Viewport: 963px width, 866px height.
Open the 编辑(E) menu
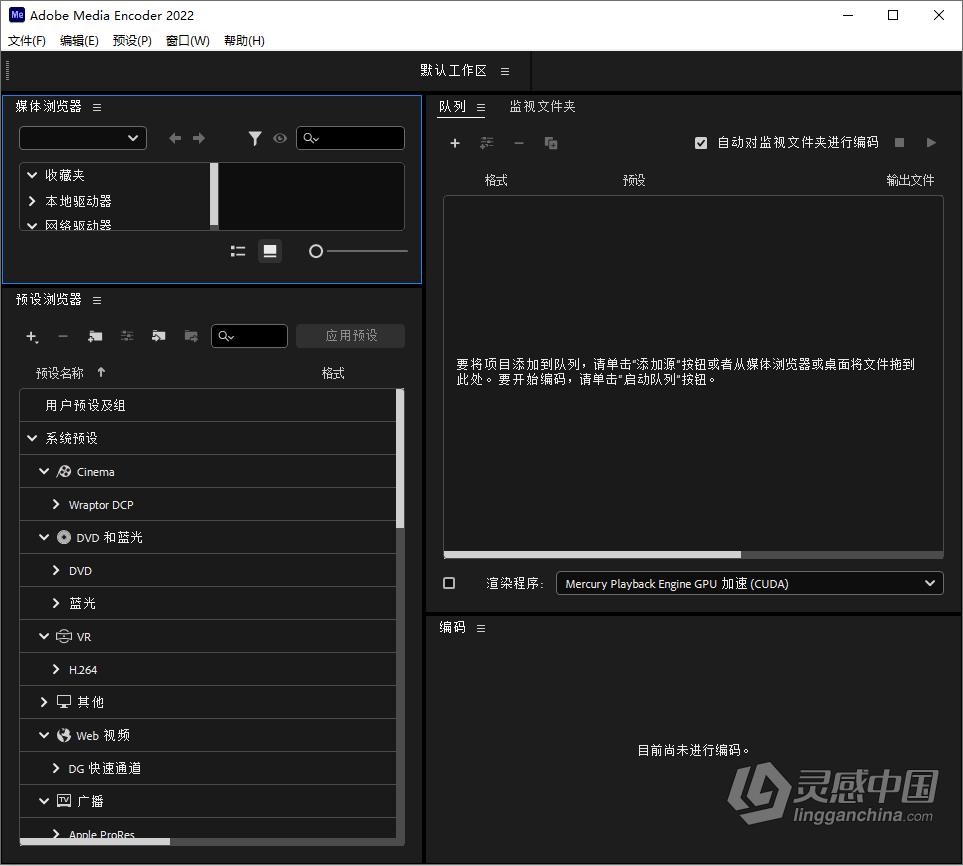79,41
